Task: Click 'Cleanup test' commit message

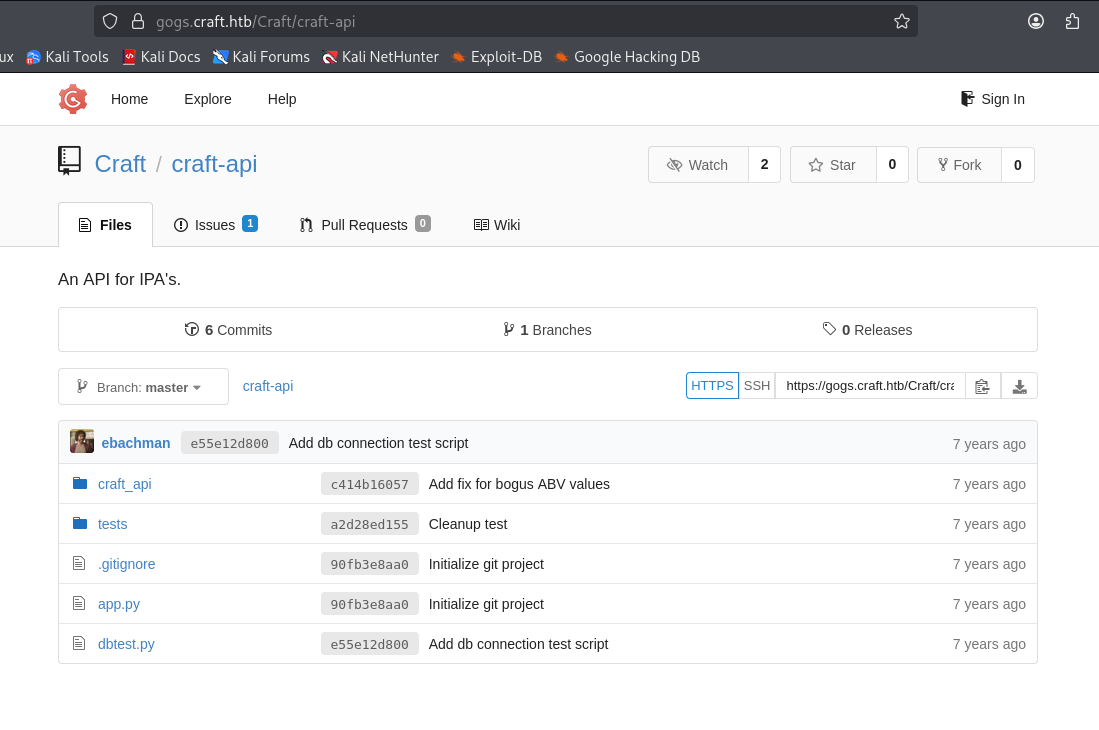Action: pyautogui.click(x=468, y=524)
